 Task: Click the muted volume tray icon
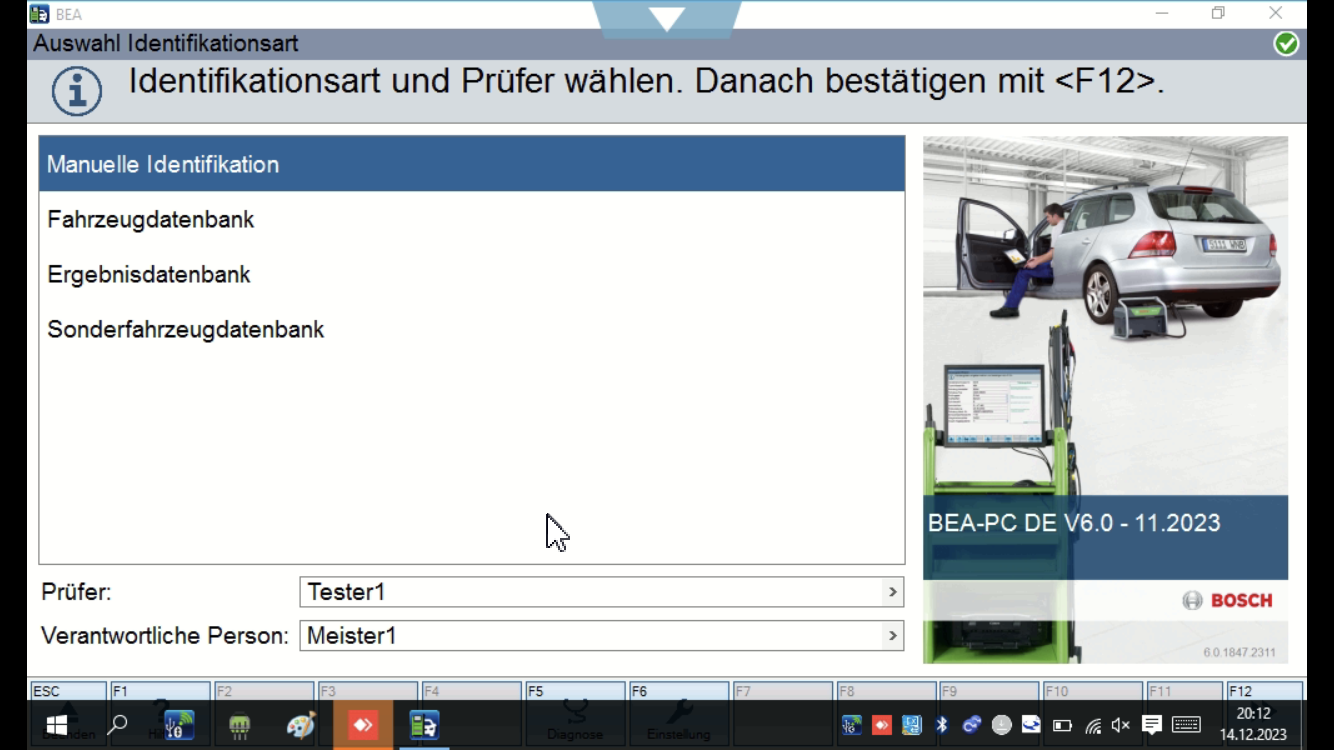click(x=1121, y=725)
